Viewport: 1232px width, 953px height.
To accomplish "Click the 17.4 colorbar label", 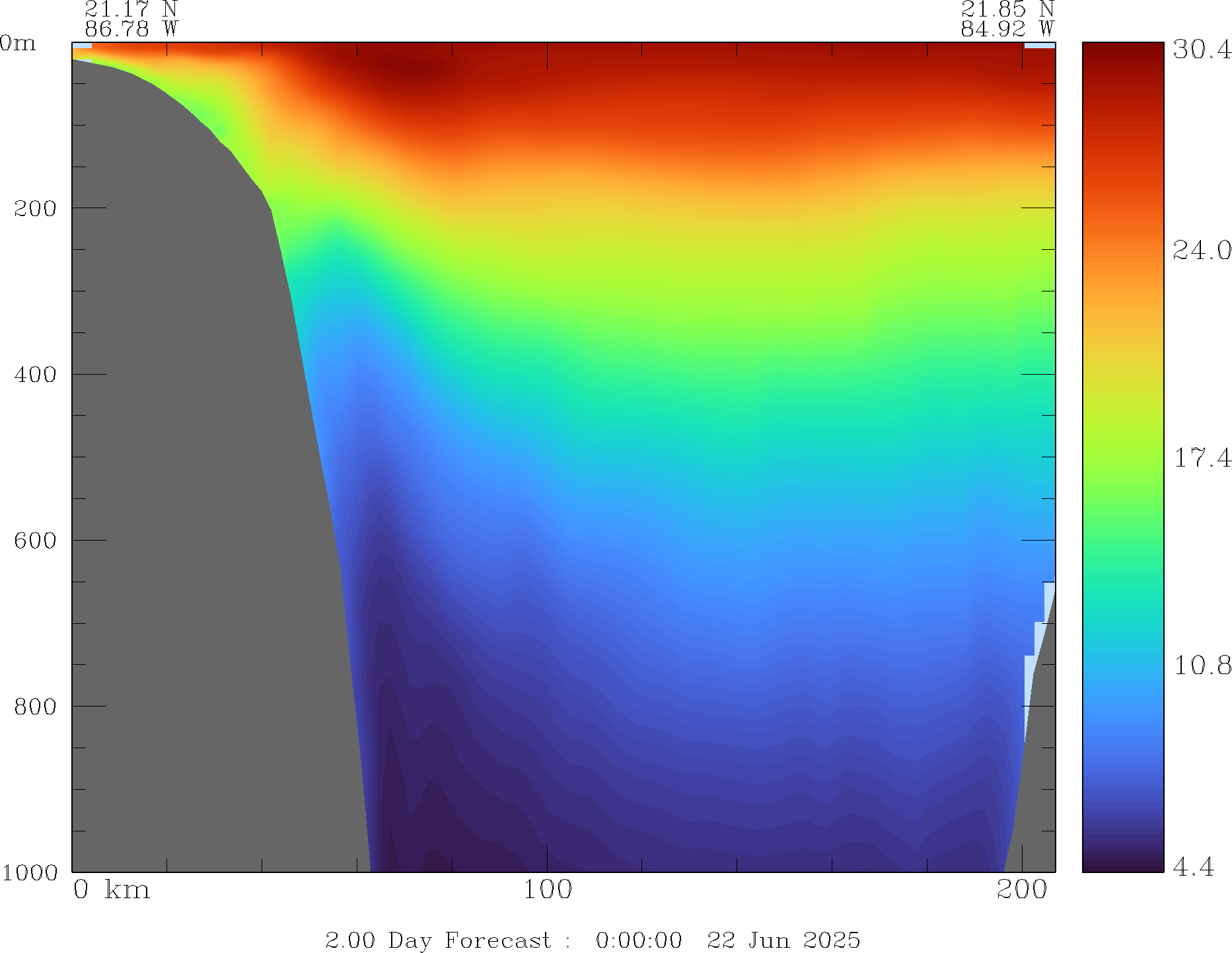I will point(1202,457).
